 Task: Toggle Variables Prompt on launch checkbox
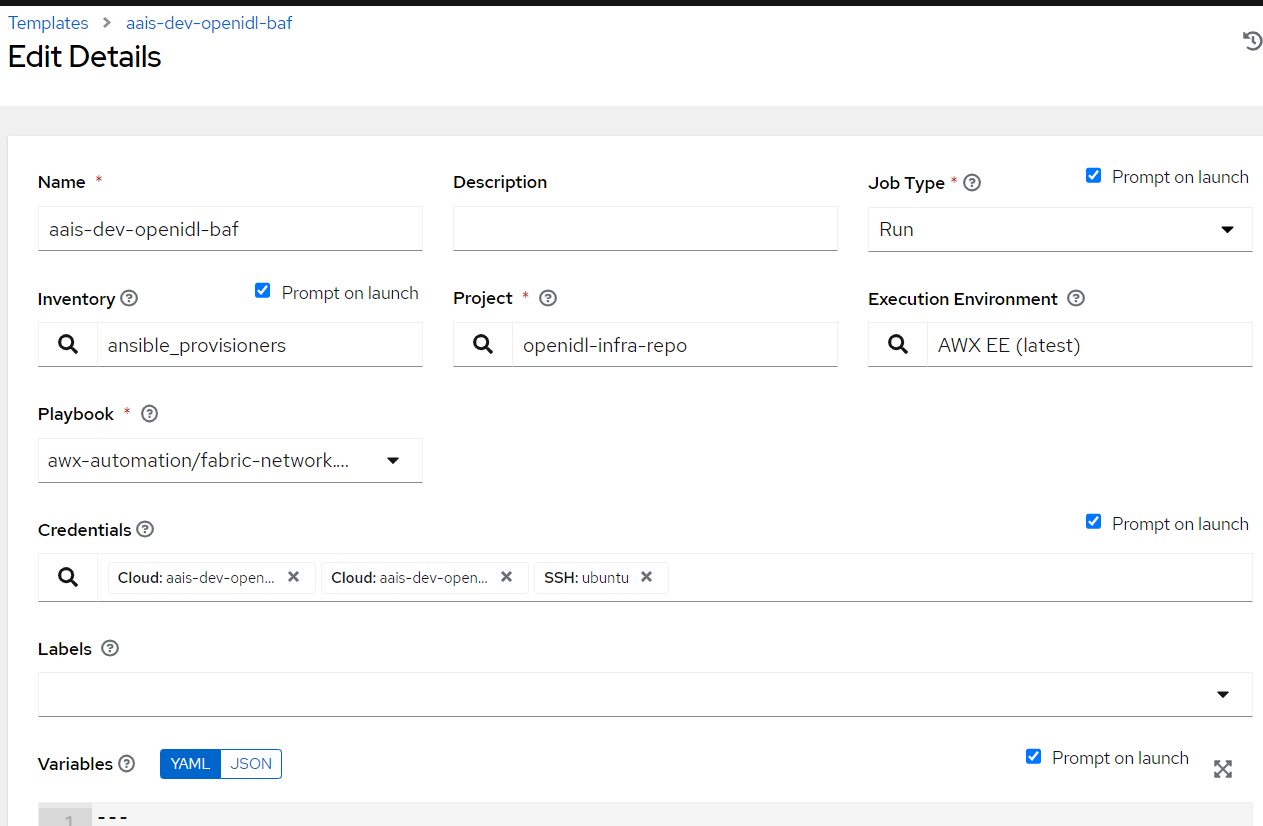(x=1034, y=756)
